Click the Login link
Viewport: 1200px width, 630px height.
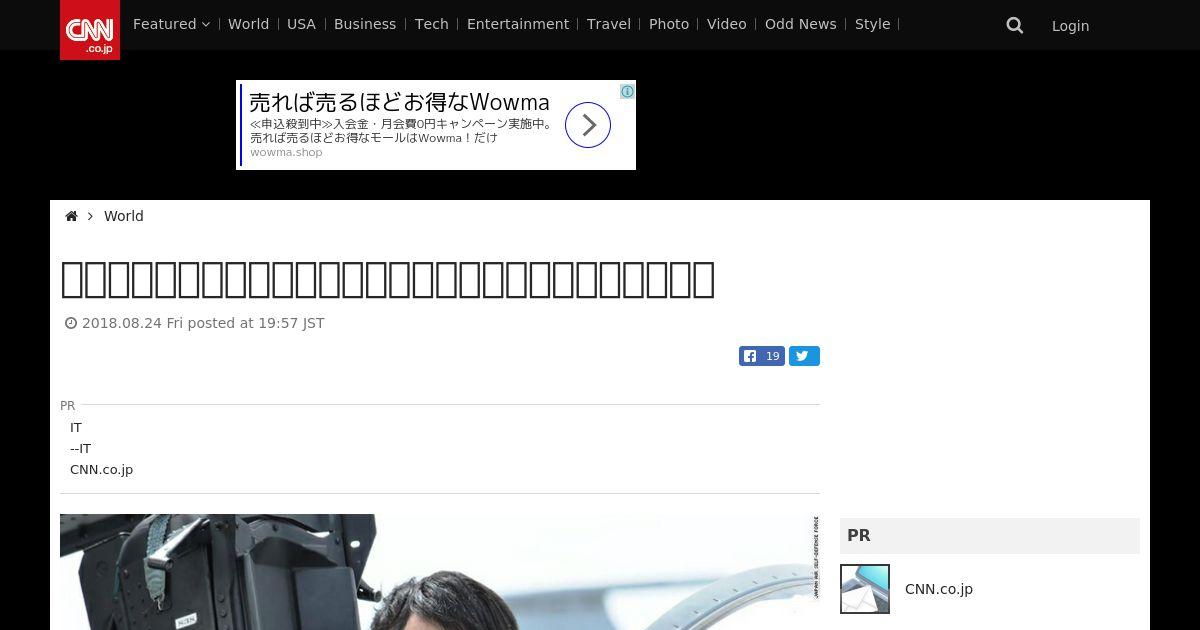(x=1070, y=26)
